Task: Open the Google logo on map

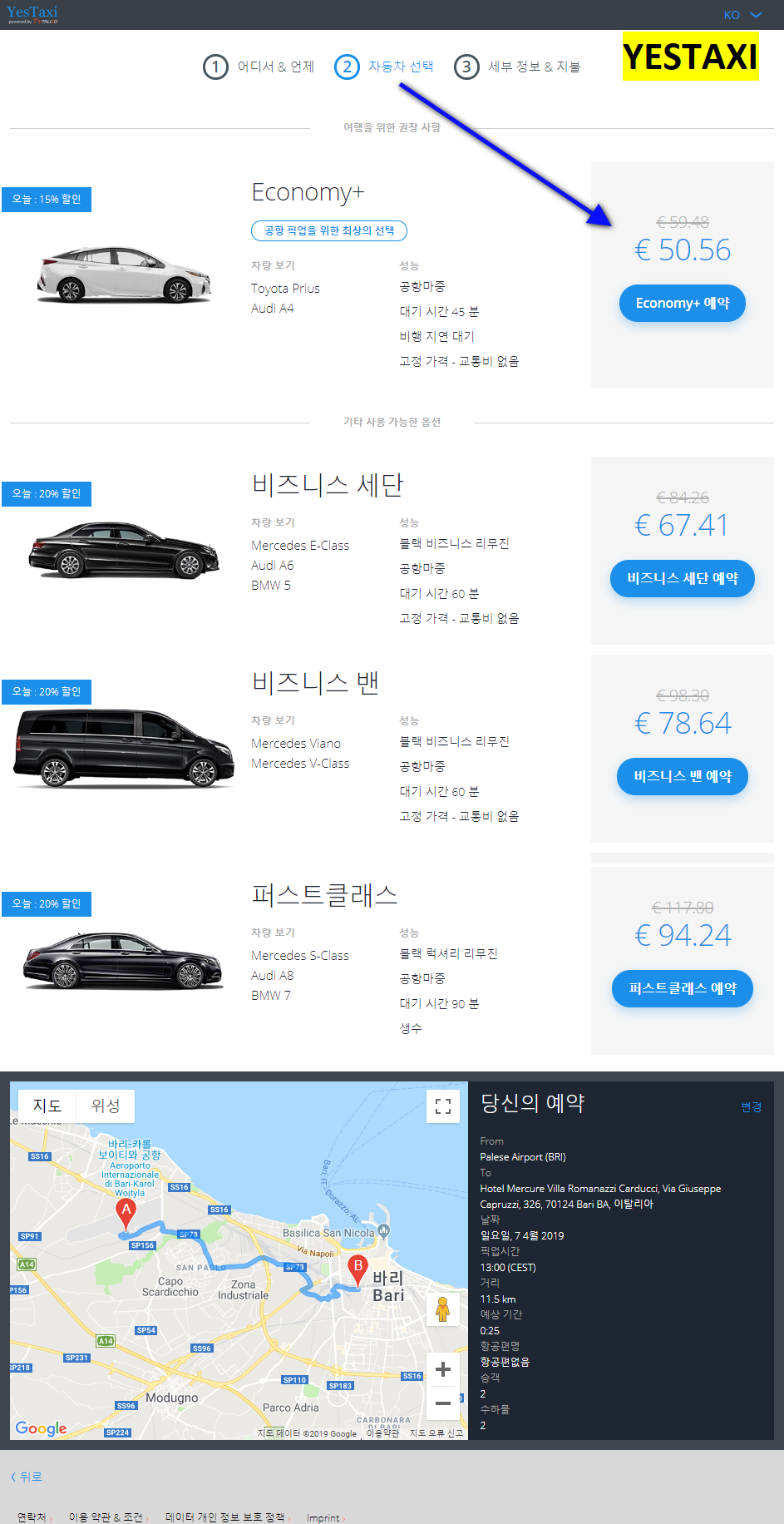Action: pos(41,1428)
